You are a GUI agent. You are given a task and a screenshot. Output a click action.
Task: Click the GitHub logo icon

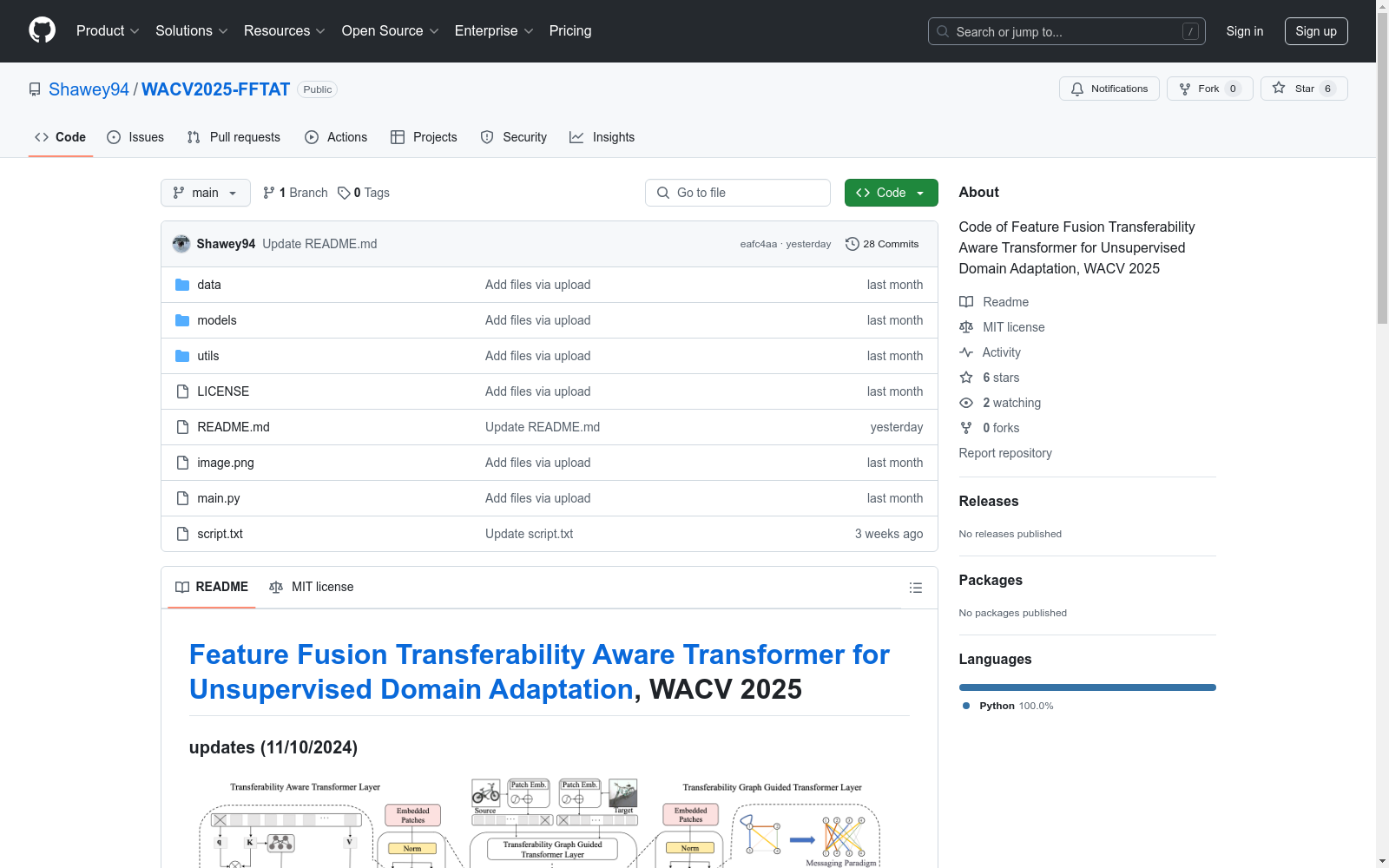pos(42,30)
